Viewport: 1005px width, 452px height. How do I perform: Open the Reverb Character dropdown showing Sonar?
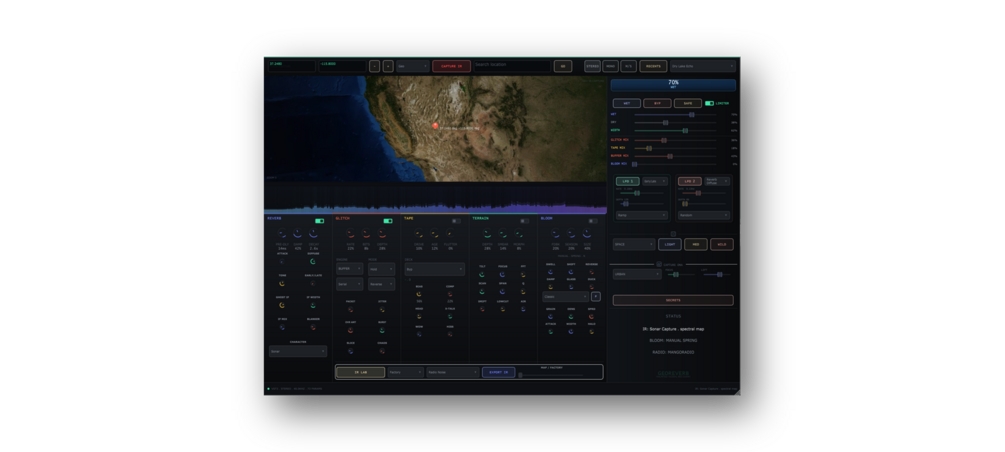(x=298, y=351)
